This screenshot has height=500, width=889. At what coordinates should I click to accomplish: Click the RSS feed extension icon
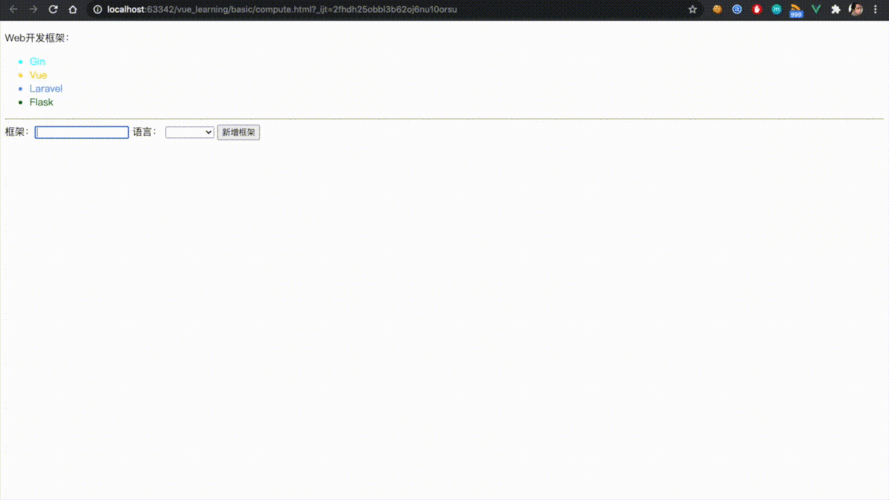click(796, 10)
